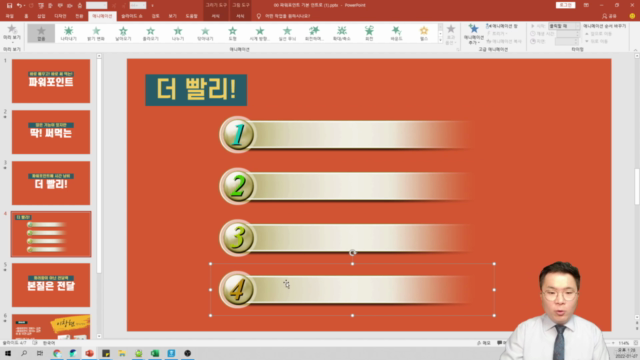Switch to the View (보기) tab
Viewport: 640px width, 360px height.
click(x=172, y=16)
